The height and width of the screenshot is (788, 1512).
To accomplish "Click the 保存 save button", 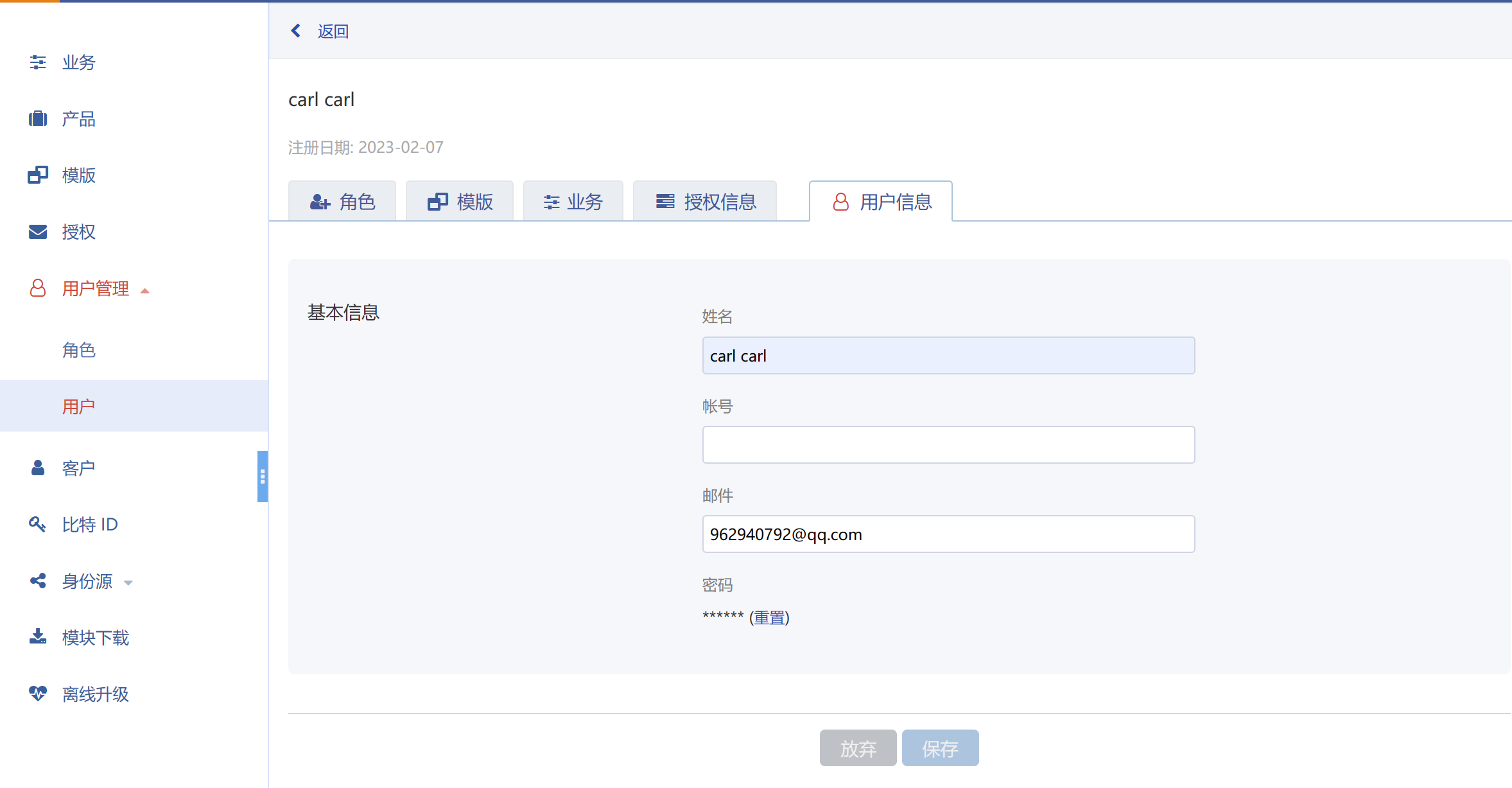I will (941, 748).
